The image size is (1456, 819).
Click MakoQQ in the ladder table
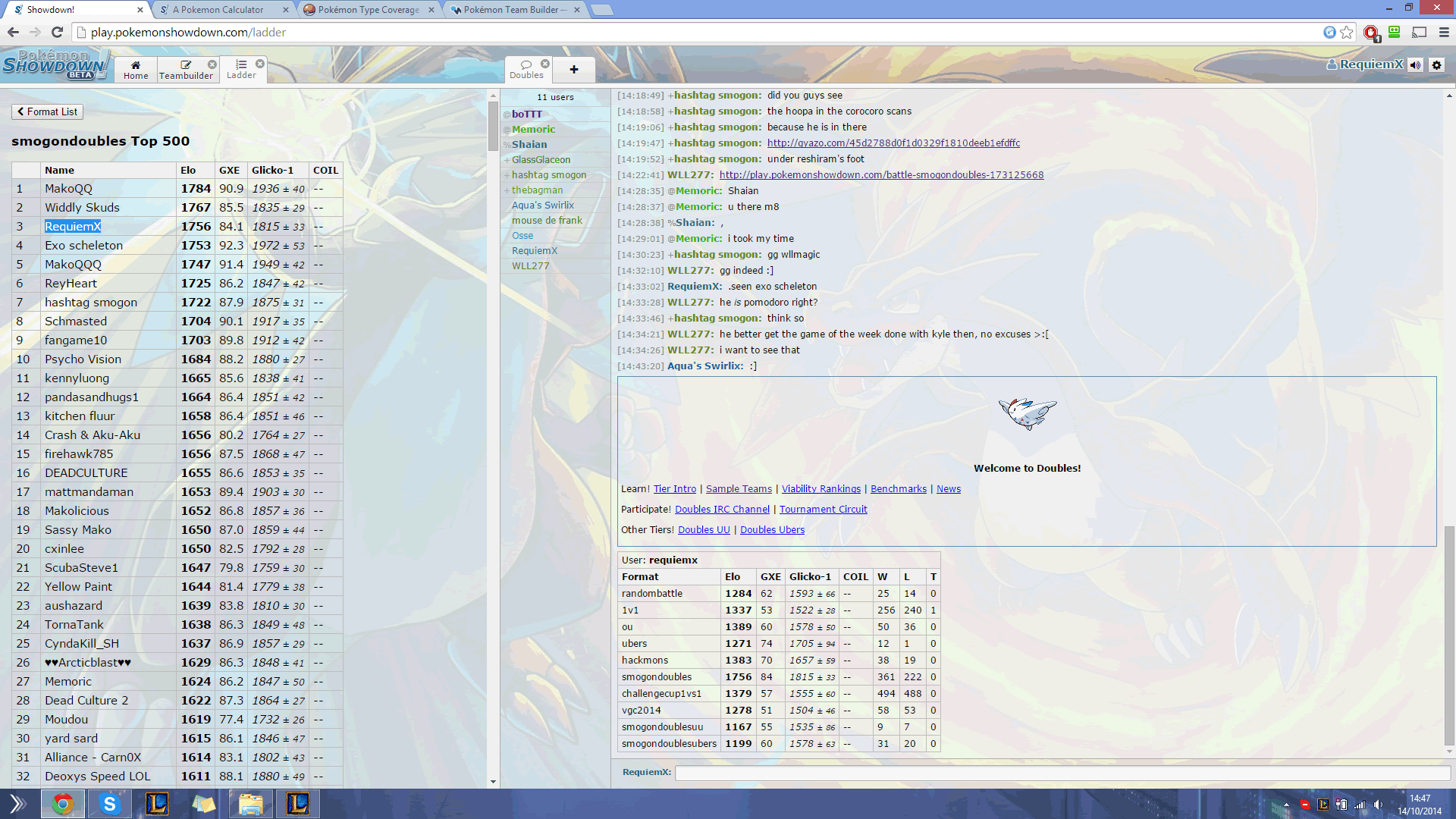coord(68,188)
